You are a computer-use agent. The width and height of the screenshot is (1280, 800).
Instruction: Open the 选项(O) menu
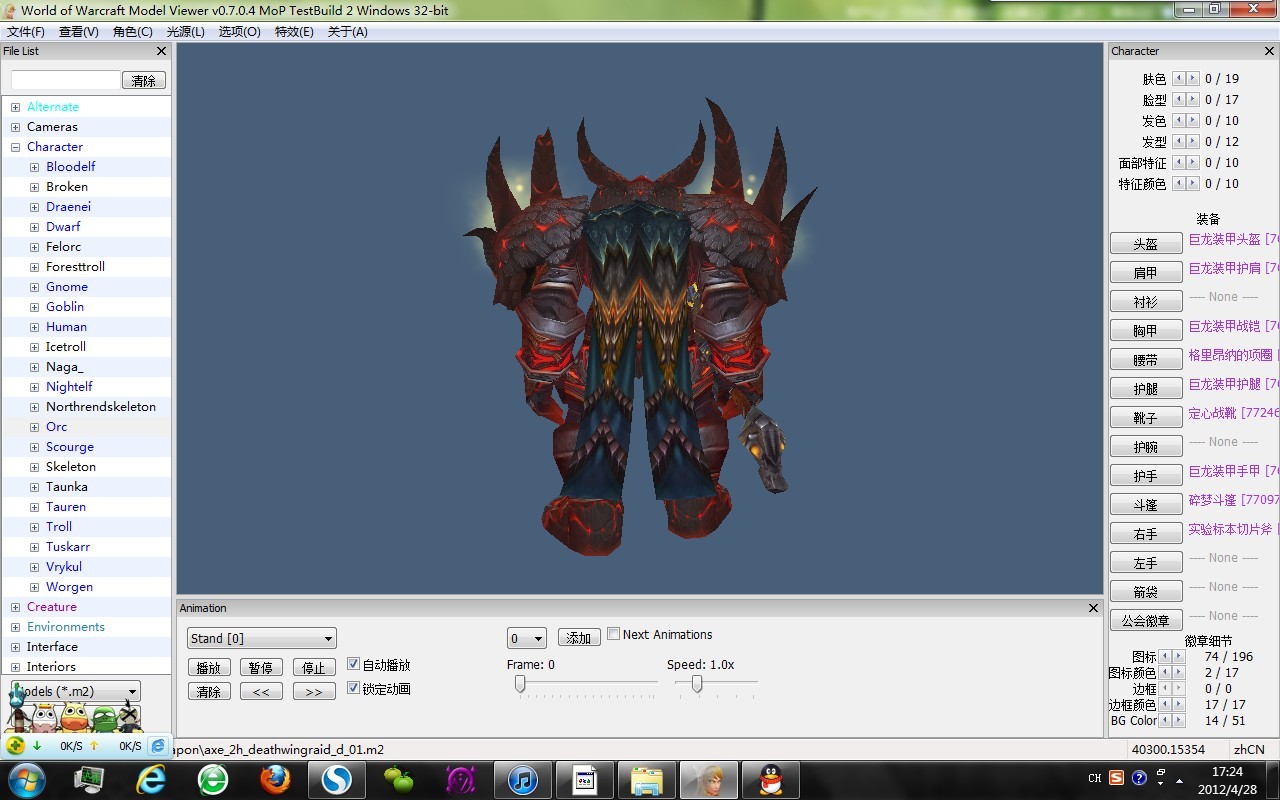click(x=239, y=31)
